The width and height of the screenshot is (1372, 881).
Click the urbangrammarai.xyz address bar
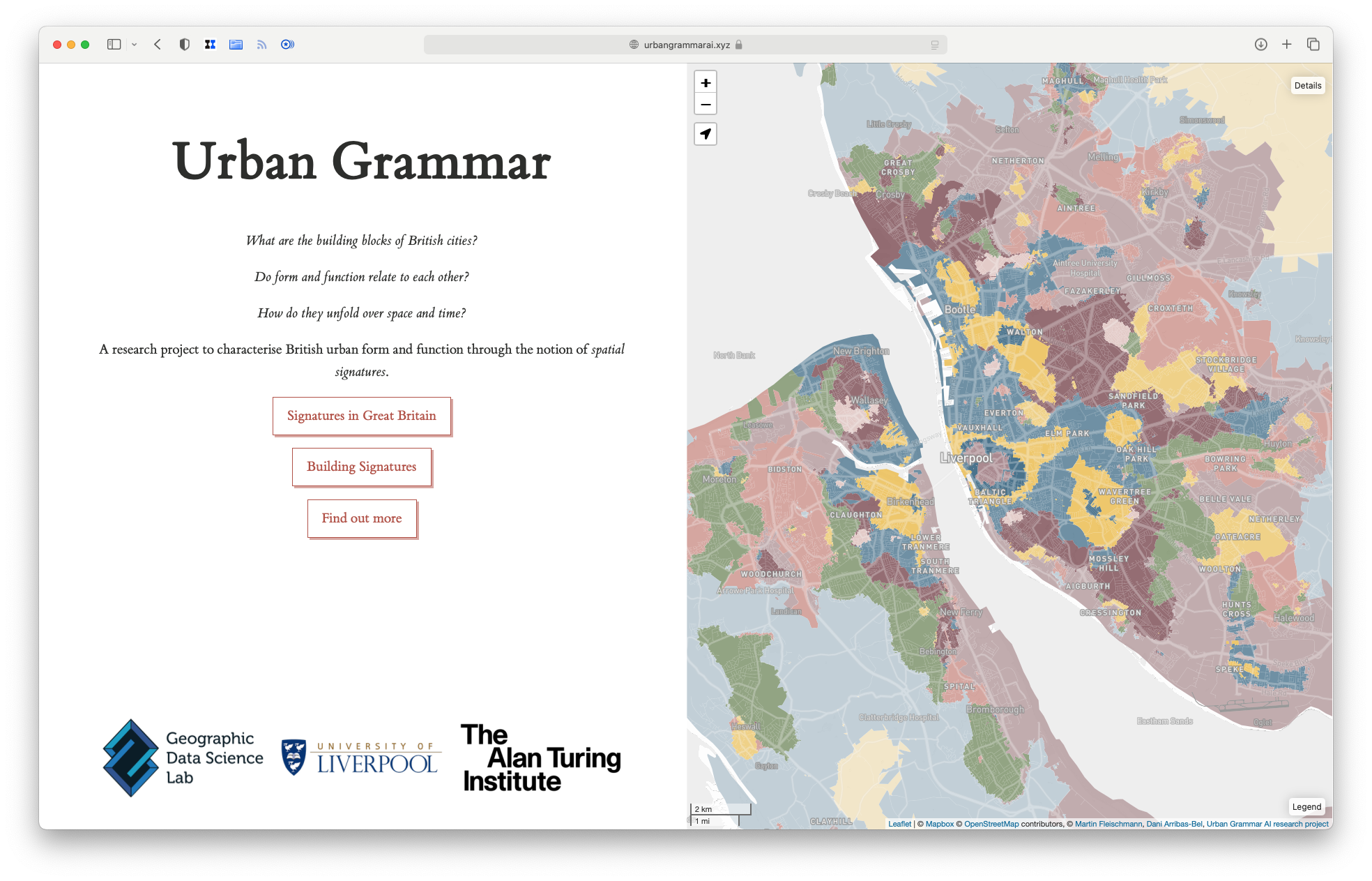point(686,45)
